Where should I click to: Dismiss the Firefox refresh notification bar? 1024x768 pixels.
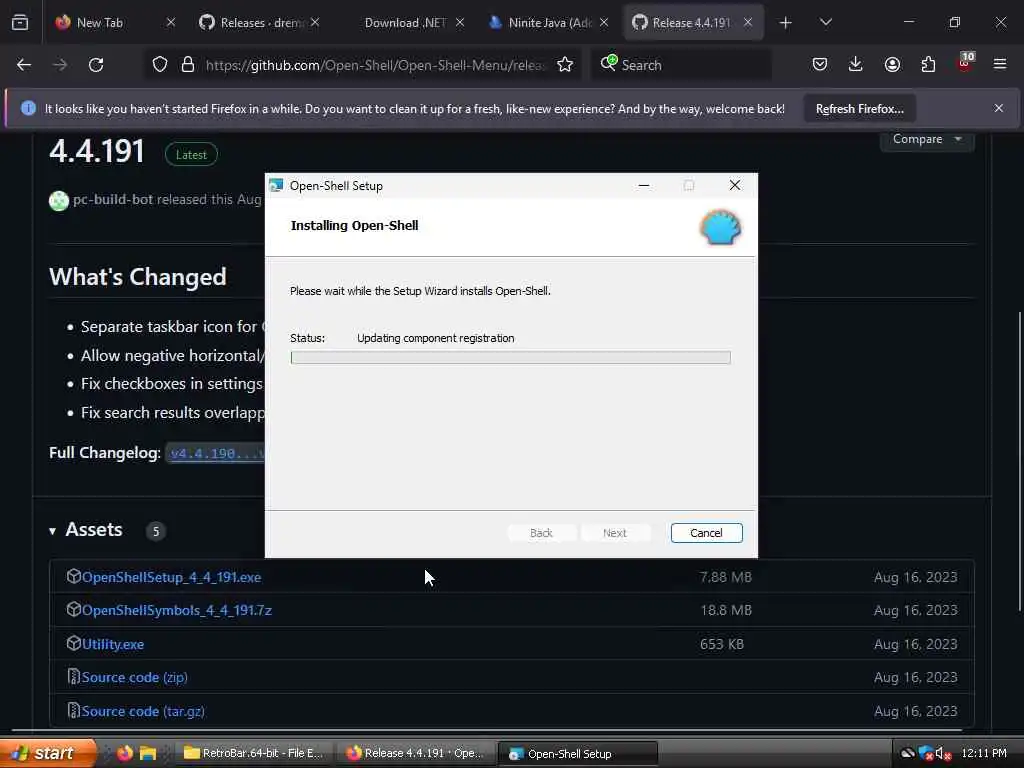[x=999, y=108]
